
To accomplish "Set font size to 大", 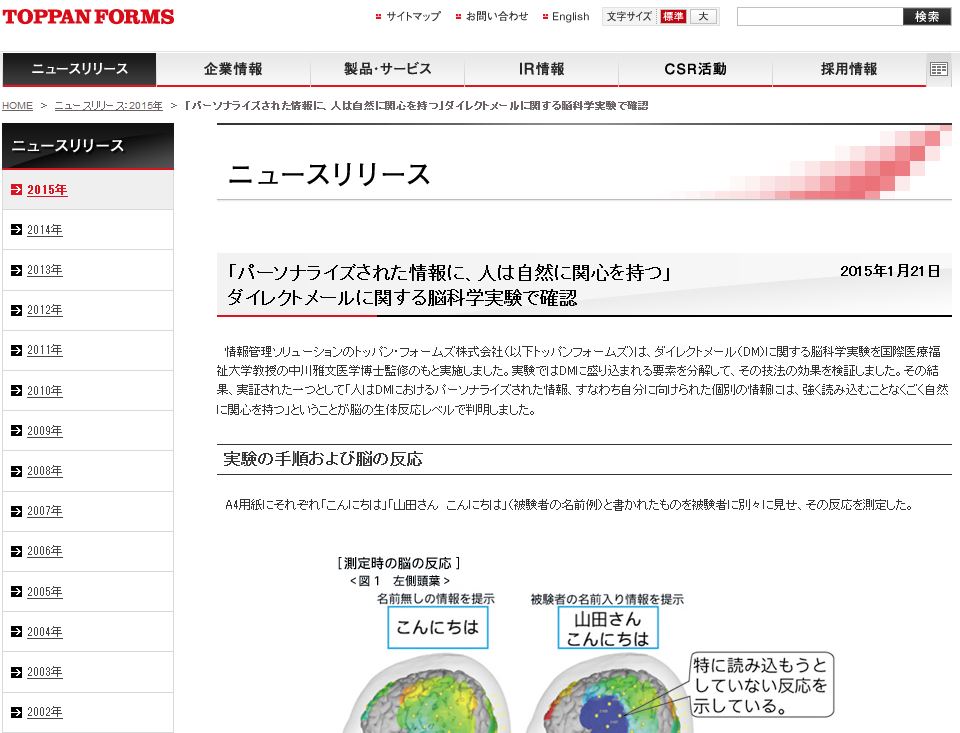I will (703, 17).
